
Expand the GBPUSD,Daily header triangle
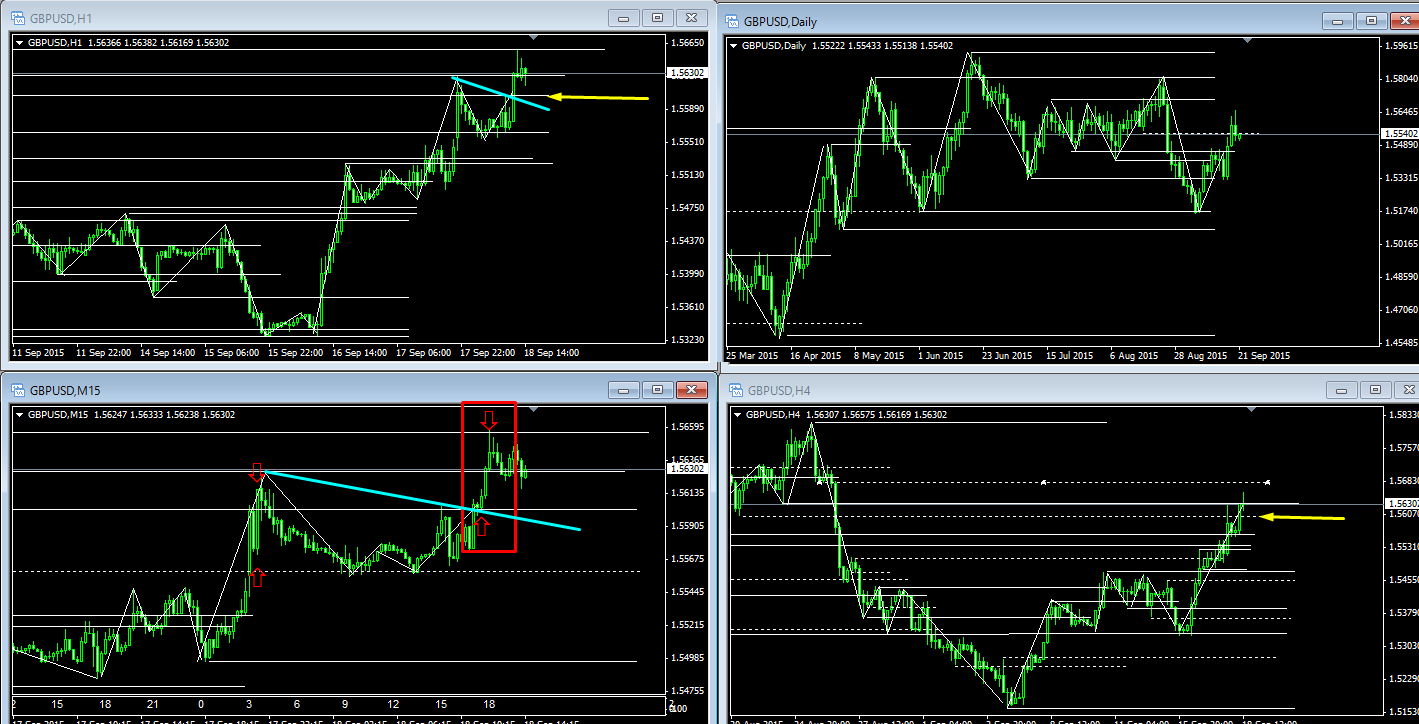tap(735, 45)
